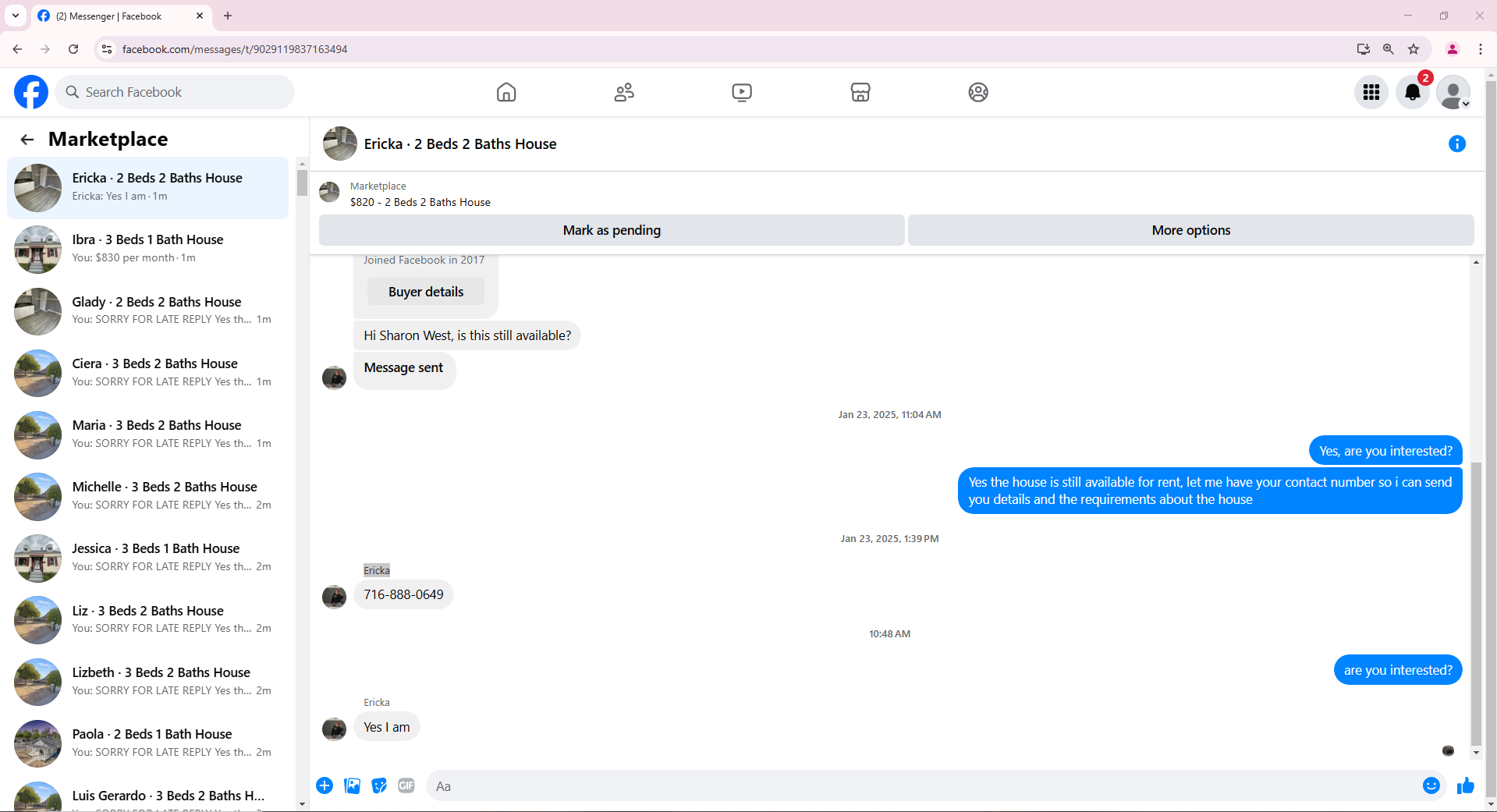
Task: Click the chat message scrollbar thumb
Action: [1476, 605]
